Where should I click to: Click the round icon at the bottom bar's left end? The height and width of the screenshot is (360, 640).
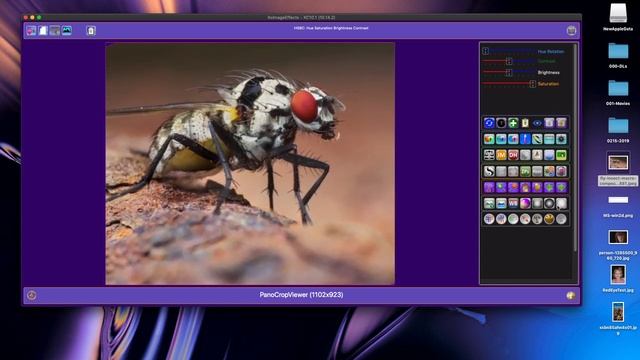(32, 295)
